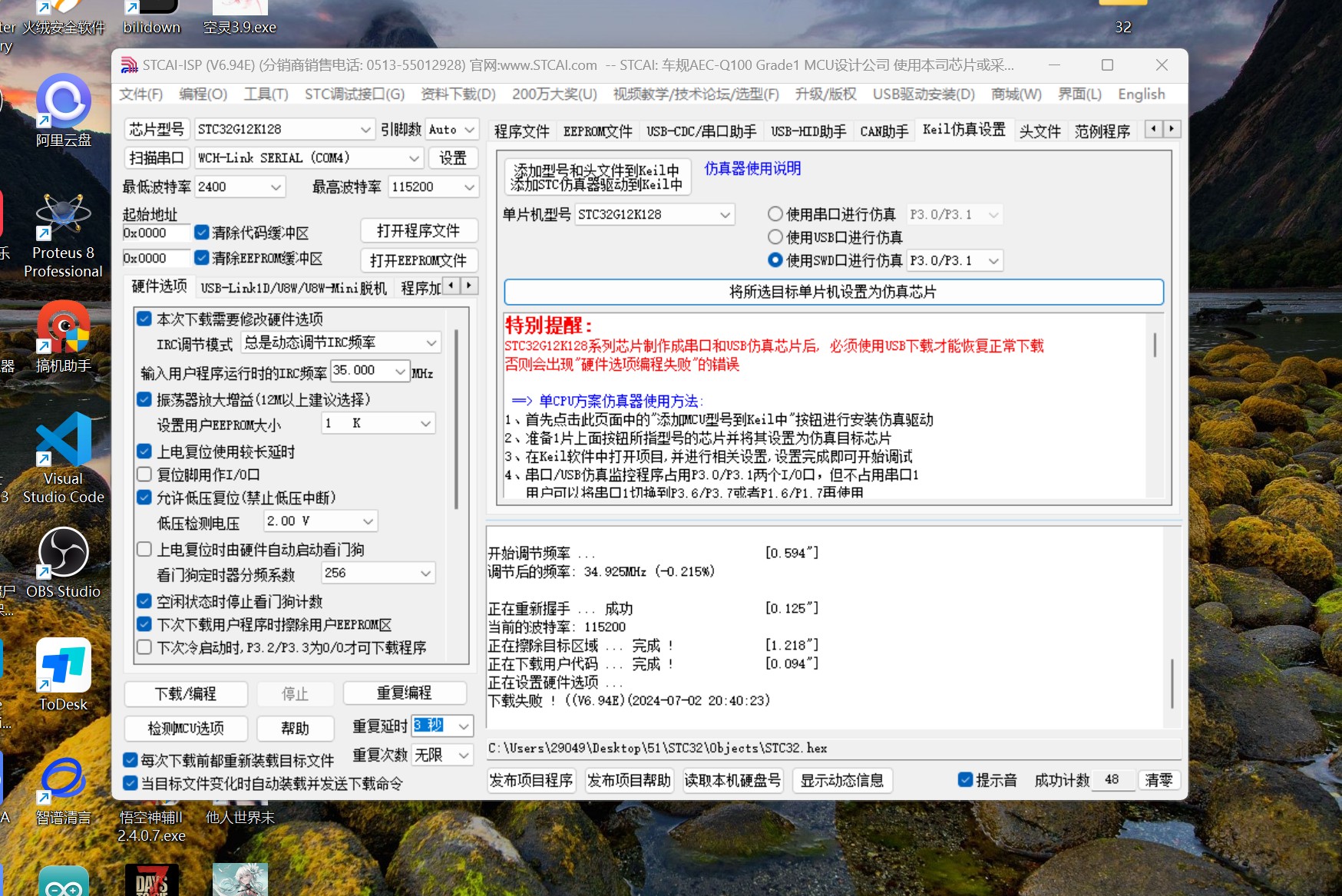This screenshot has height=896, width=1342.
Task: Switch to USB-CDC/串口助手 tab
Action: 701,131
